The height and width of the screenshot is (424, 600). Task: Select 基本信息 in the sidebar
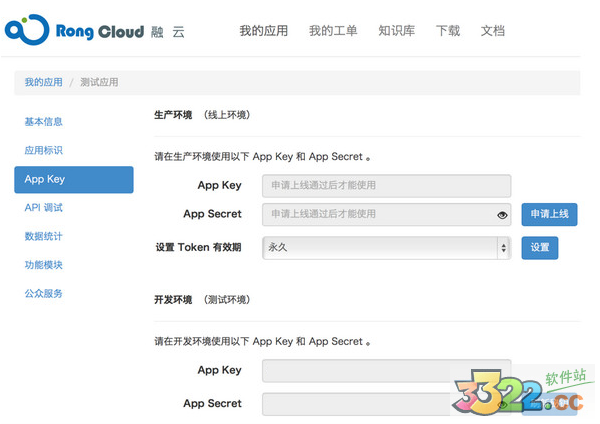(x=44, y=122)
